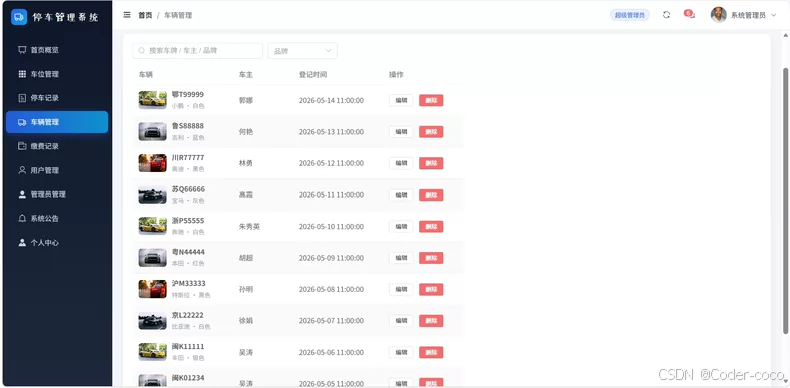The width and height of the screenshot is (790, 388).
Task: Open the notification bell with red badge
Action: (x=690, y=15)
